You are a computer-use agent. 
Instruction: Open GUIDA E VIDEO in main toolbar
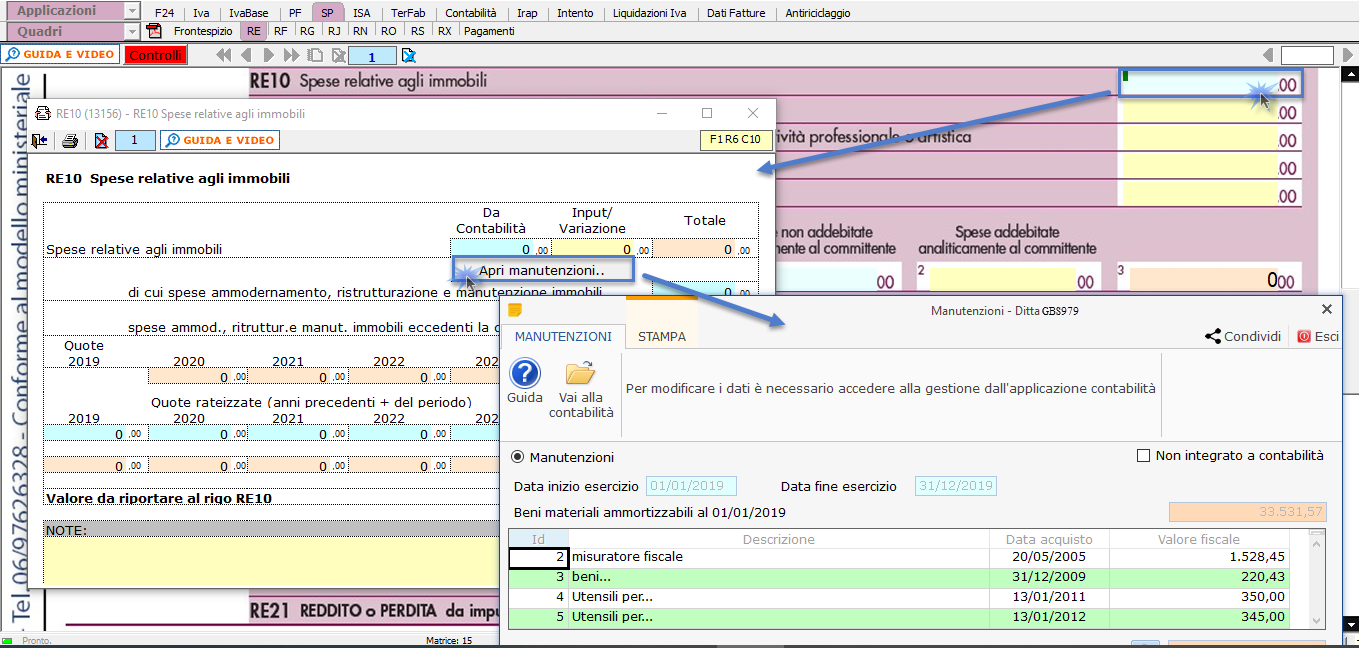60,54
